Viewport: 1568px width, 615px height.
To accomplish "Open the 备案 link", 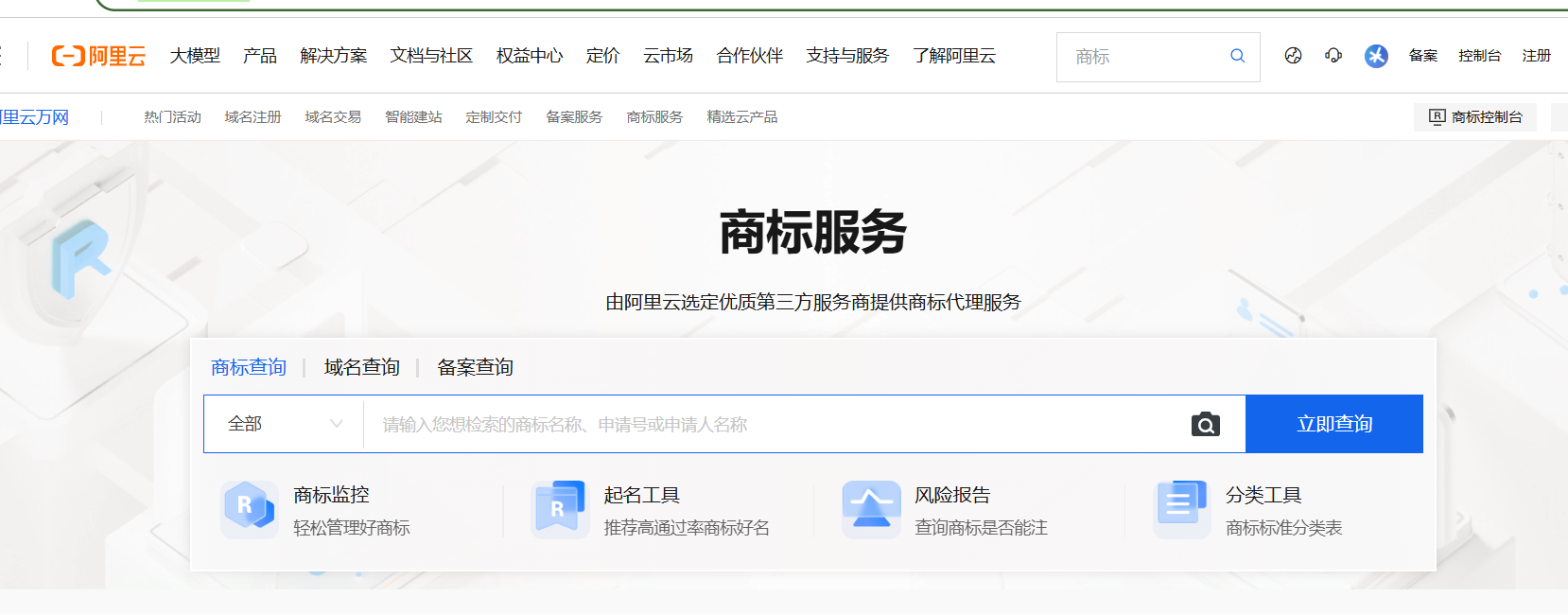I will (x=1422, y=56).
